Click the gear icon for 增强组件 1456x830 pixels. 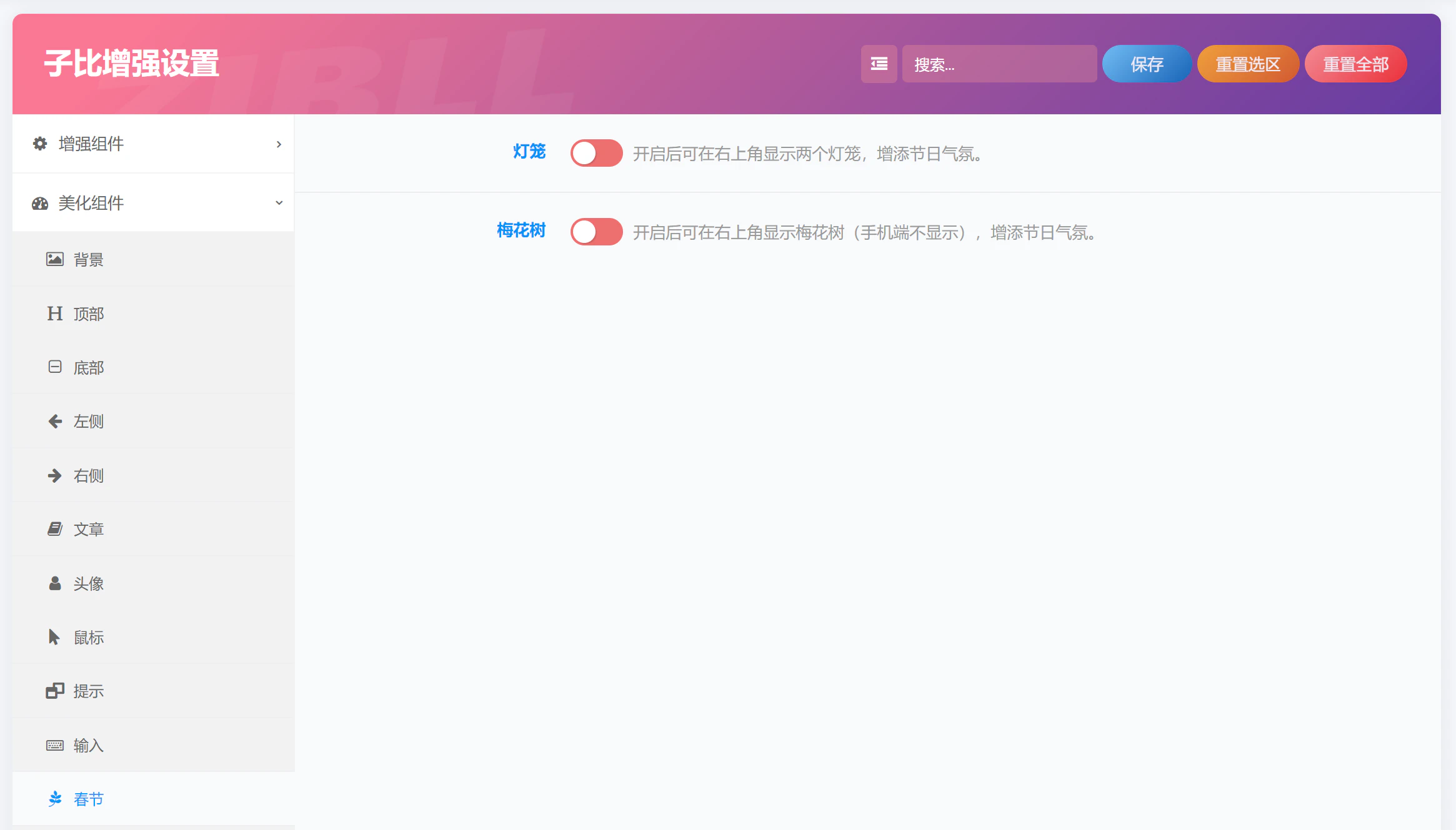click(x=40, y=144)
